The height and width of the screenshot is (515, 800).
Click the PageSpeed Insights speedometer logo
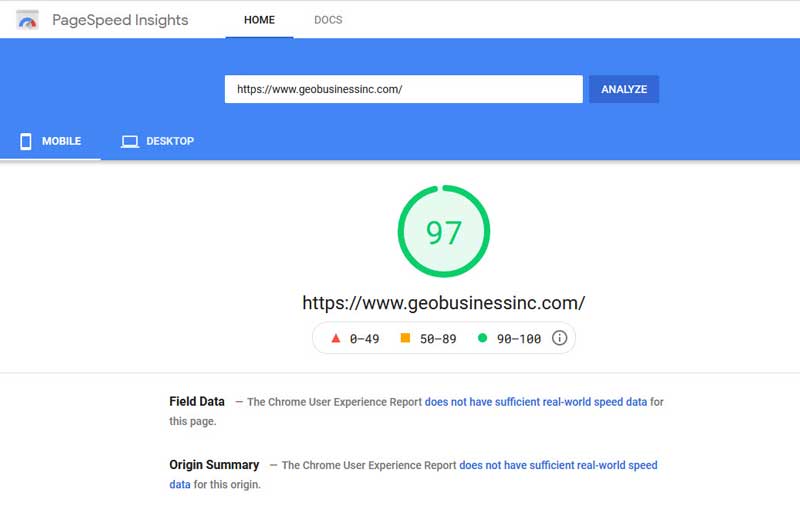coord(27,20)
